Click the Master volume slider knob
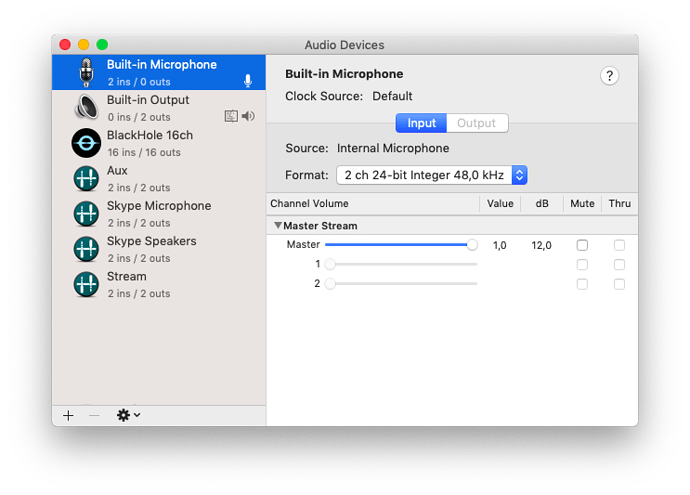 tap(472, 245)
